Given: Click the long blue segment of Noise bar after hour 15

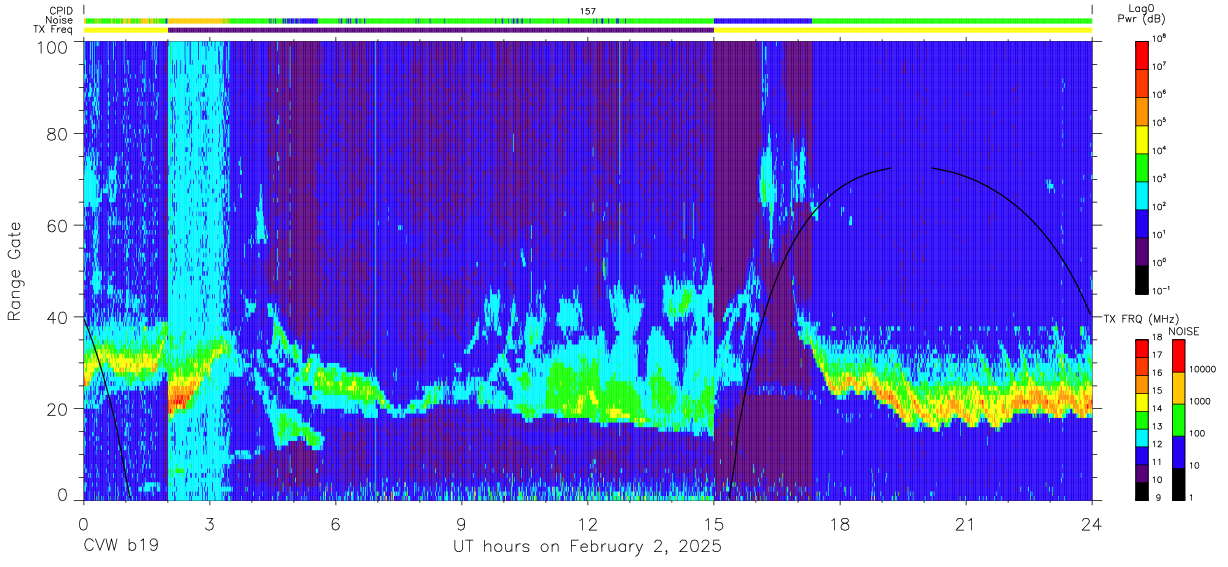Looking at the screenshot, I should click(763, 20).
